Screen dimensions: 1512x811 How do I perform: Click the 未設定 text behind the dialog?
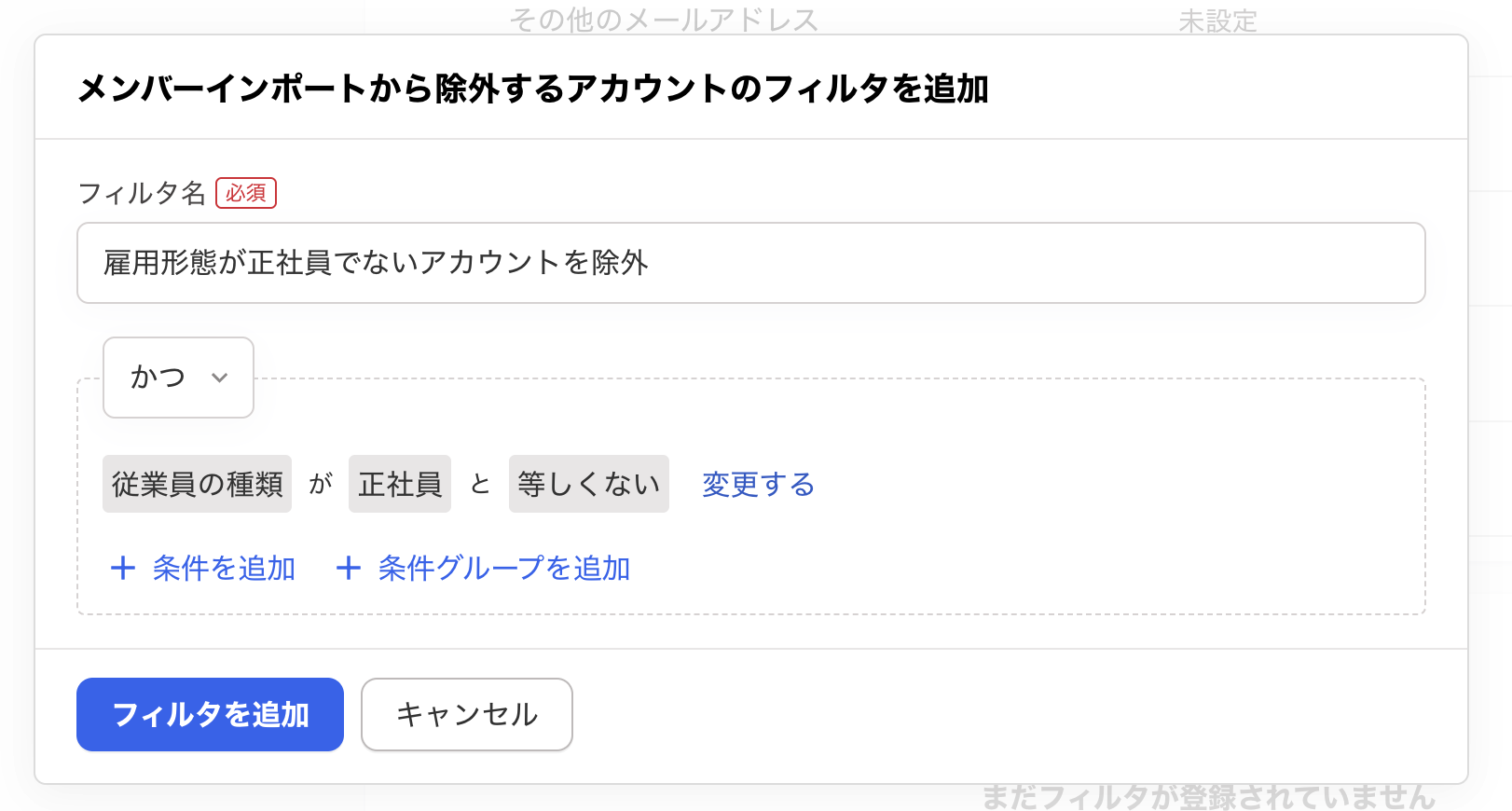[1217, 21]
